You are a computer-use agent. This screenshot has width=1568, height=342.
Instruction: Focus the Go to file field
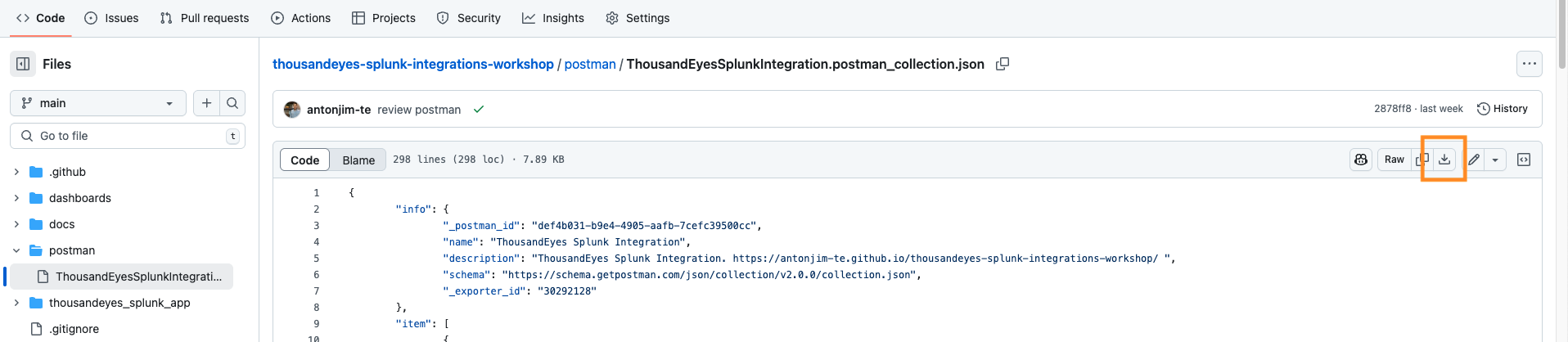click(128, 136)
